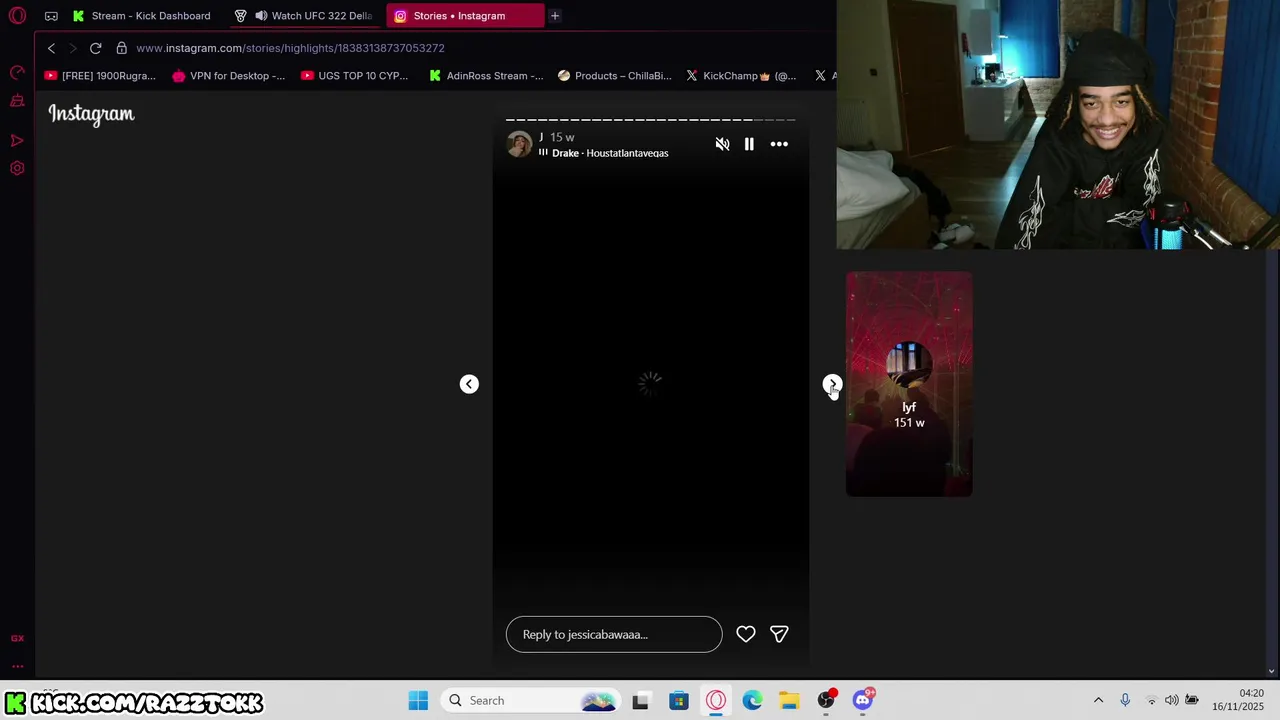1280x720 pixels.
Task: Open the story three-dots options menu
Action: 779,144
